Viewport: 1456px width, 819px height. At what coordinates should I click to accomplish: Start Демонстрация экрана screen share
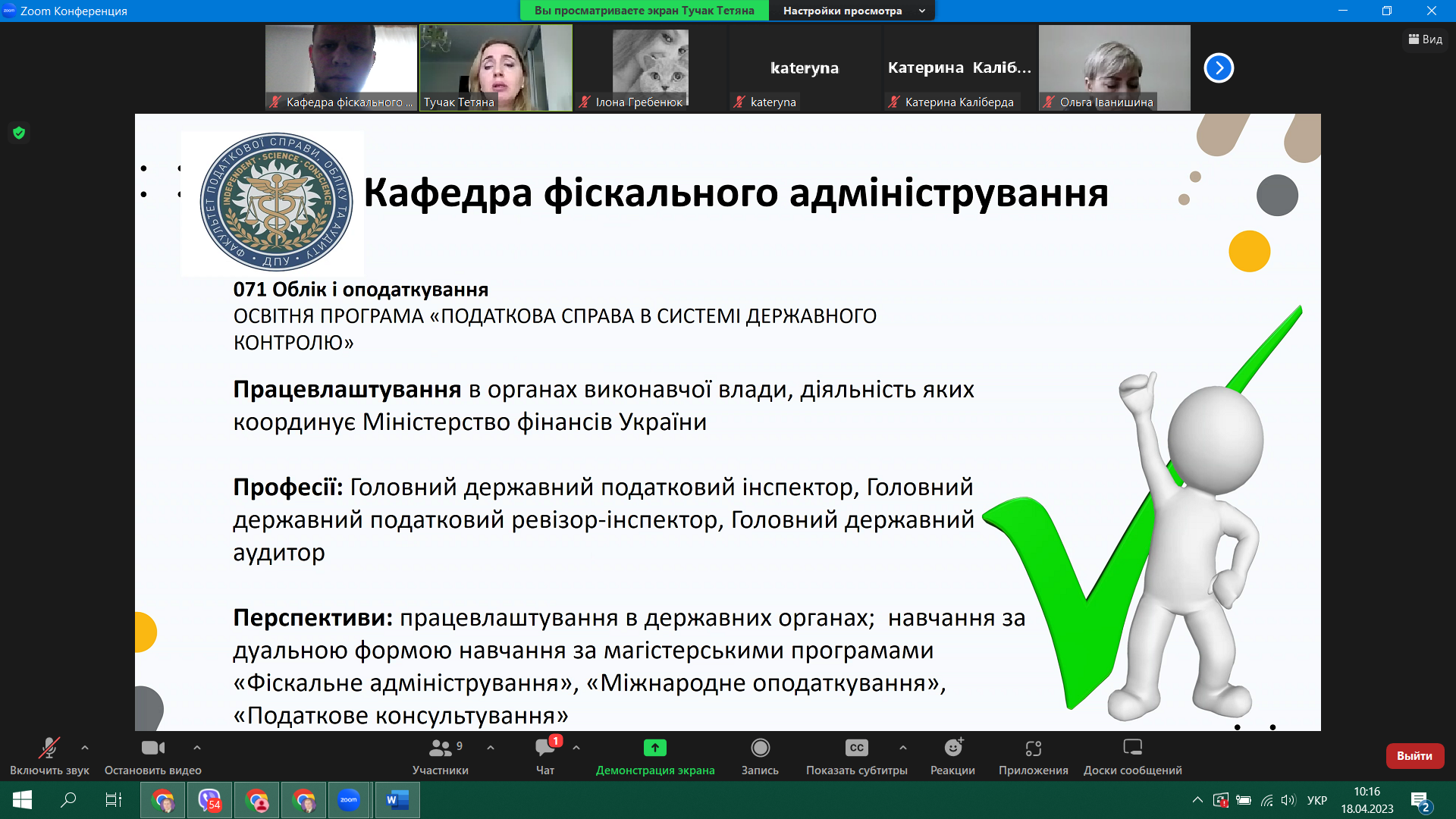[655, 757]
